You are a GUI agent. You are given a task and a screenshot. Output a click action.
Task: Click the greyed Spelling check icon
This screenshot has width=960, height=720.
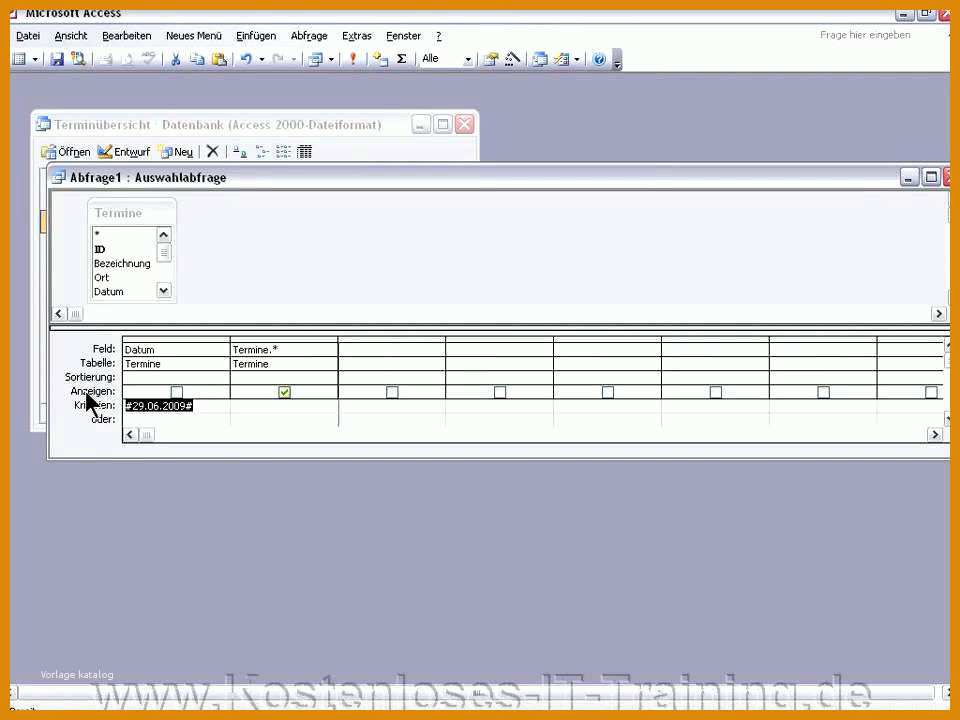[148, 59]
